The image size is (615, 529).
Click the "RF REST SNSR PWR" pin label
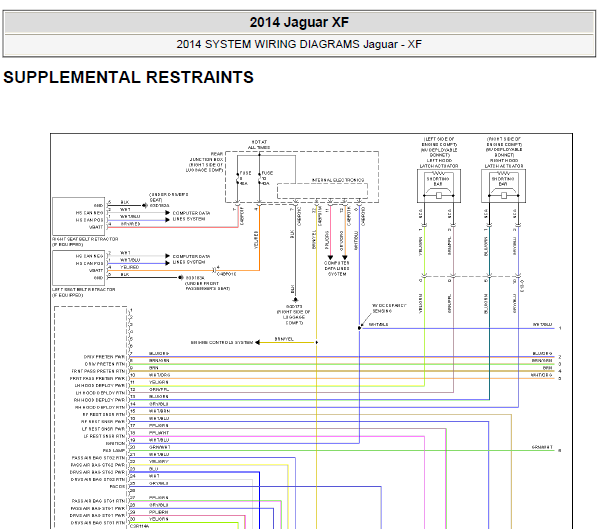click(103, 422)
